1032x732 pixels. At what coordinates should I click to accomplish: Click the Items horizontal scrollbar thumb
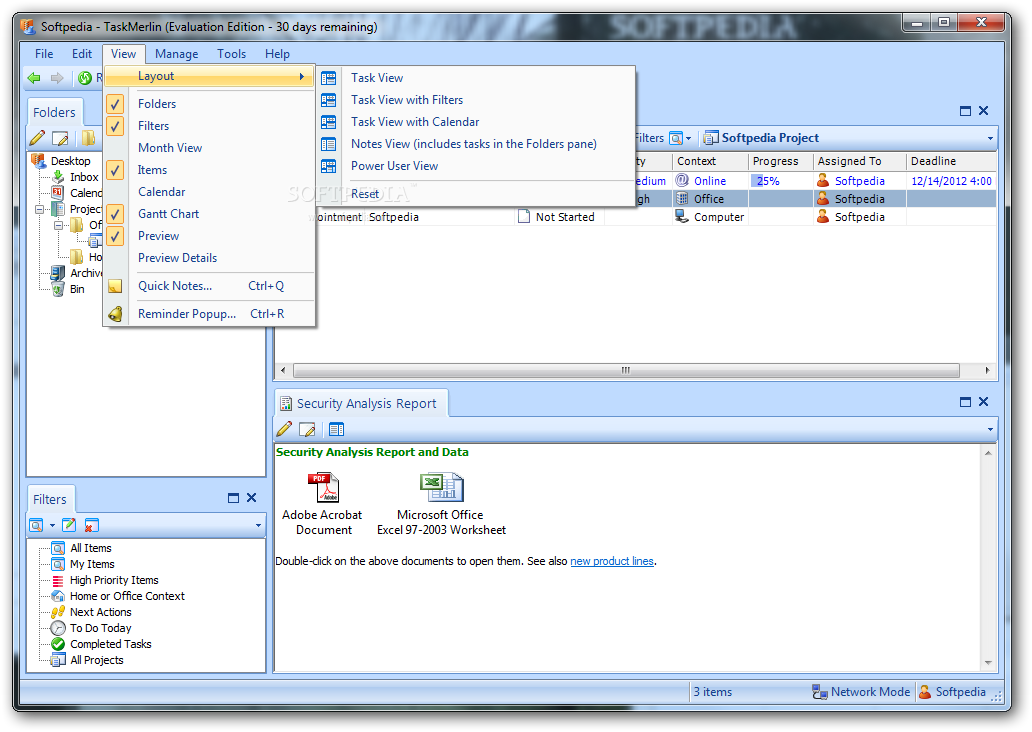click(x=626, y=371)
